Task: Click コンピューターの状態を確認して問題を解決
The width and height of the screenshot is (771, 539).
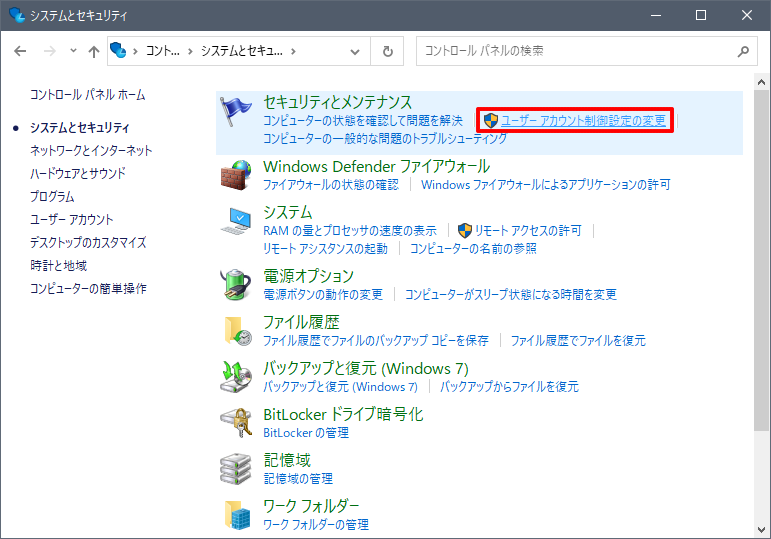Action: (x=363, y=120)
